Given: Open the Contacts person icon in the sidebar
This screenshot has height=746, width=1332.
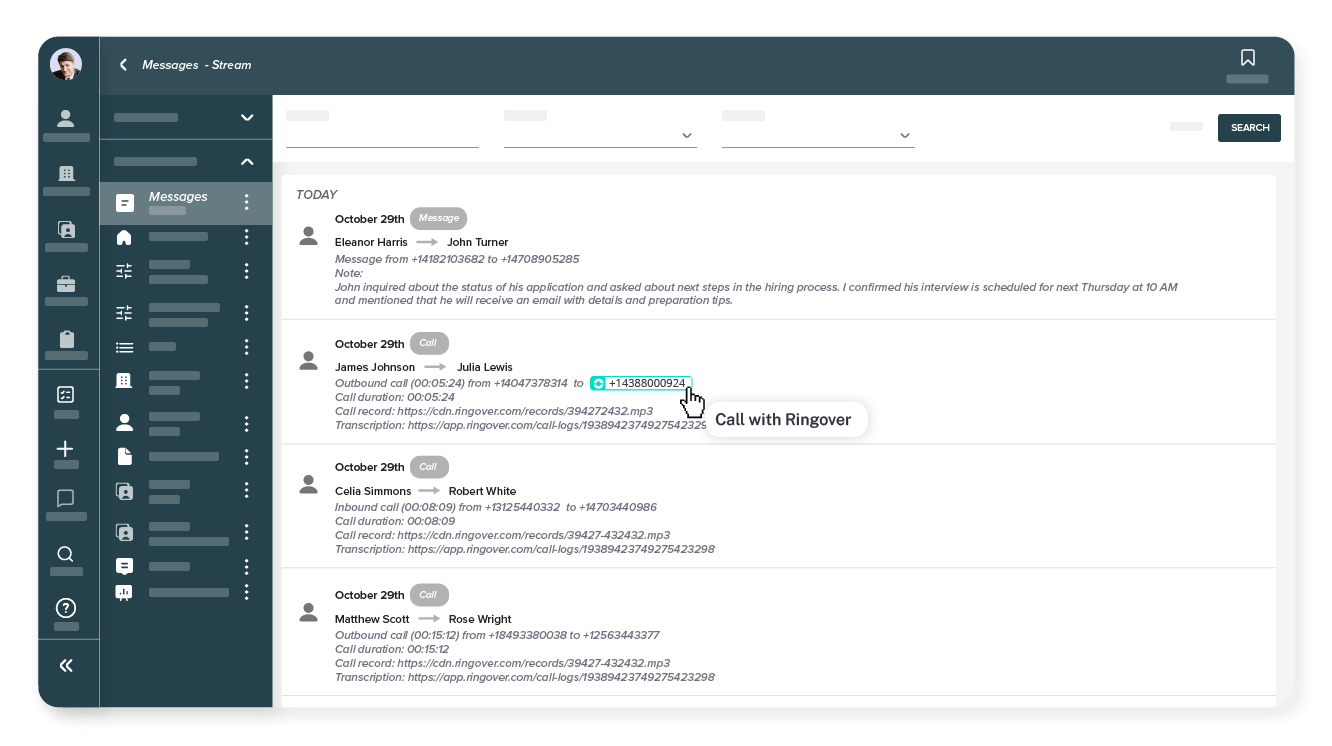Looking at the screenshot, I should pos(66,119).
